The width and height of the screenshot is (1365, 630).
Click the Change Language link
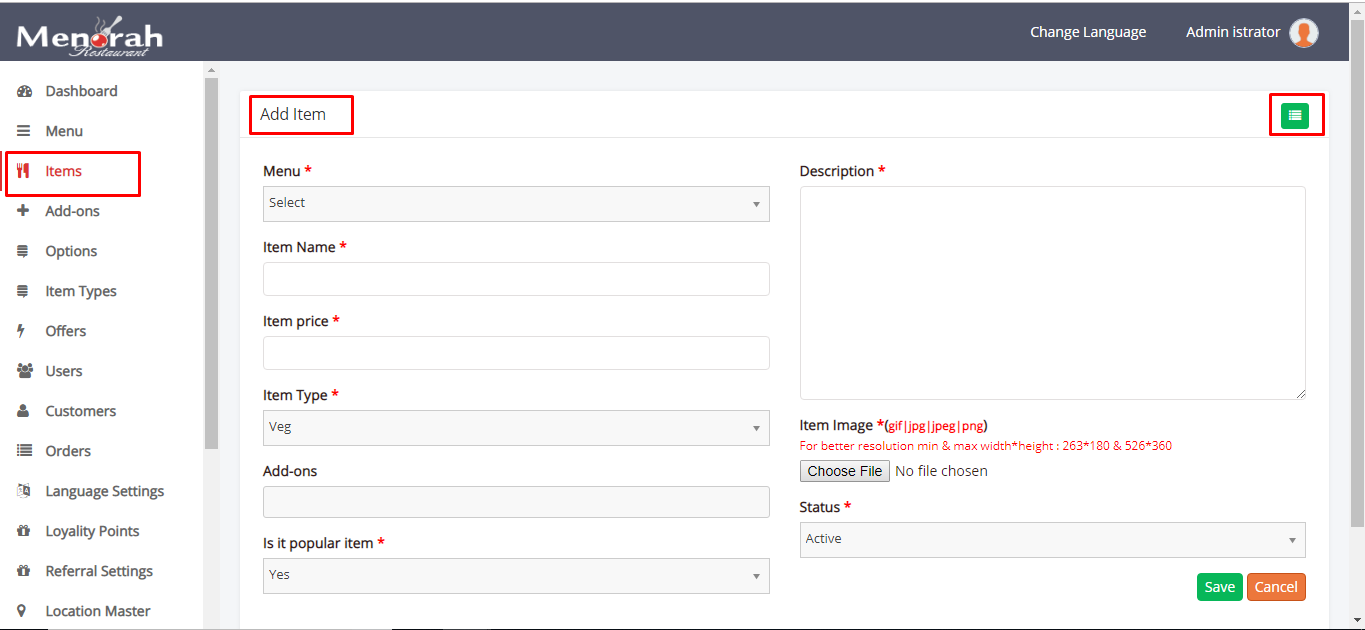click(x=1088, y=32)
